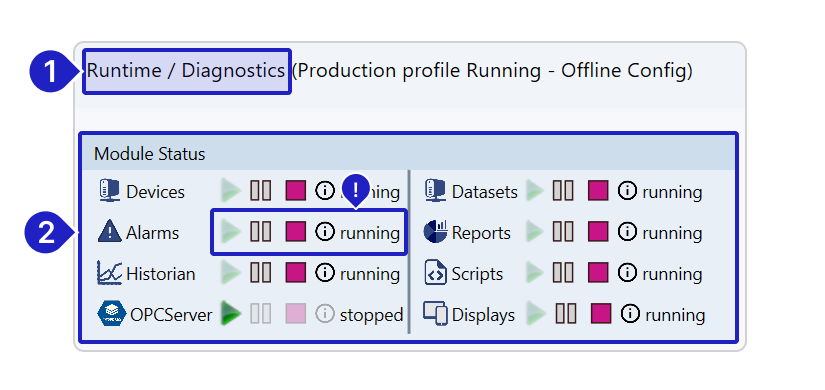Pause the Alarms module
This screenshot has width=825, height=390.
(260, 232)
